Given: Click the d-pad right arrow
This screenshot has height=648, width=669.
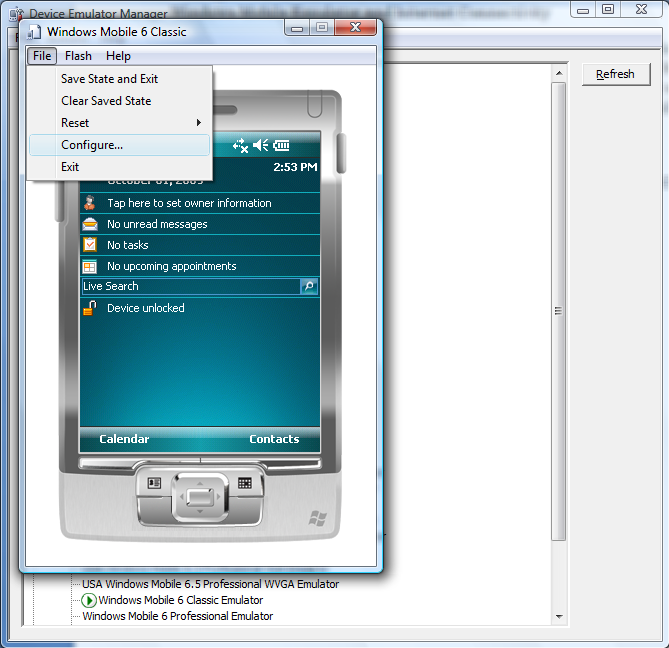Looking at the screenshot, I should coord(218,497).
